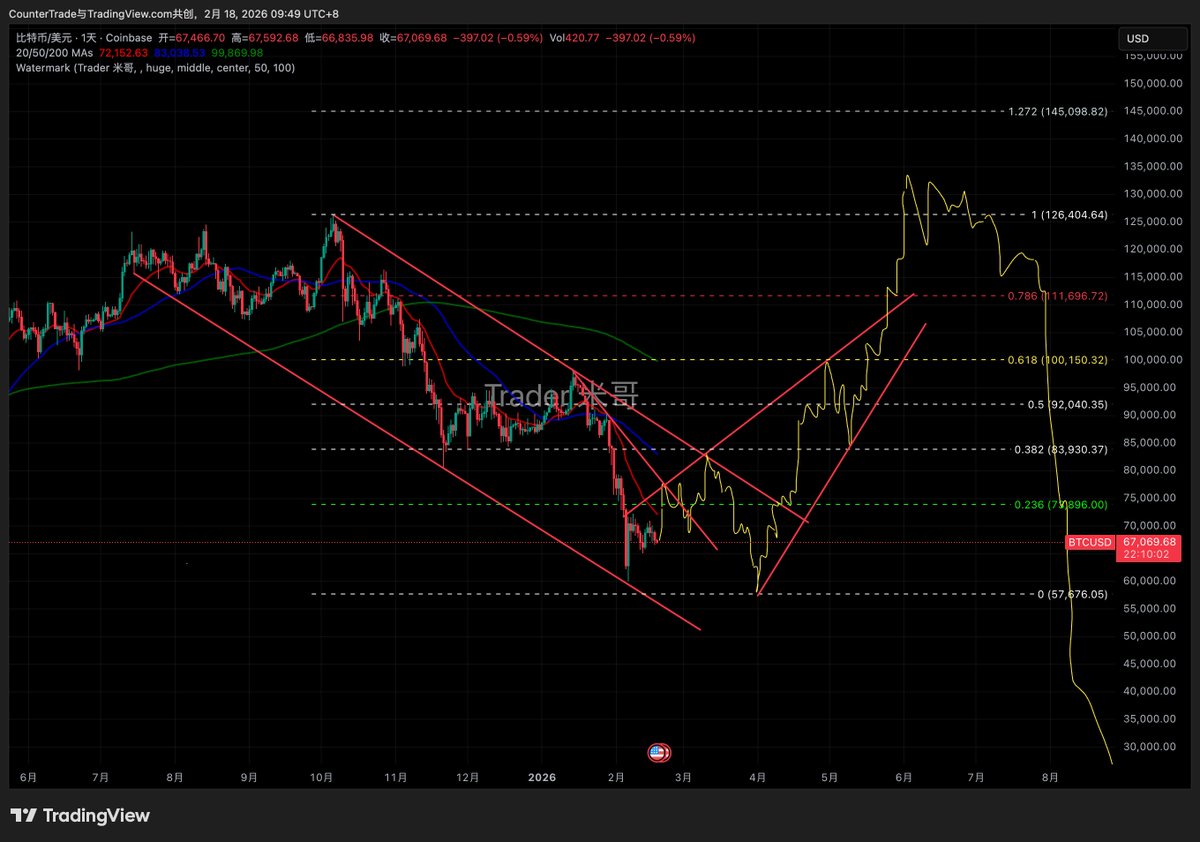This screenshot has width=1200, height=842.
Task: Click the 40,000.00 price axis label
Action: pyautogui.click(x=1150, y=691)
